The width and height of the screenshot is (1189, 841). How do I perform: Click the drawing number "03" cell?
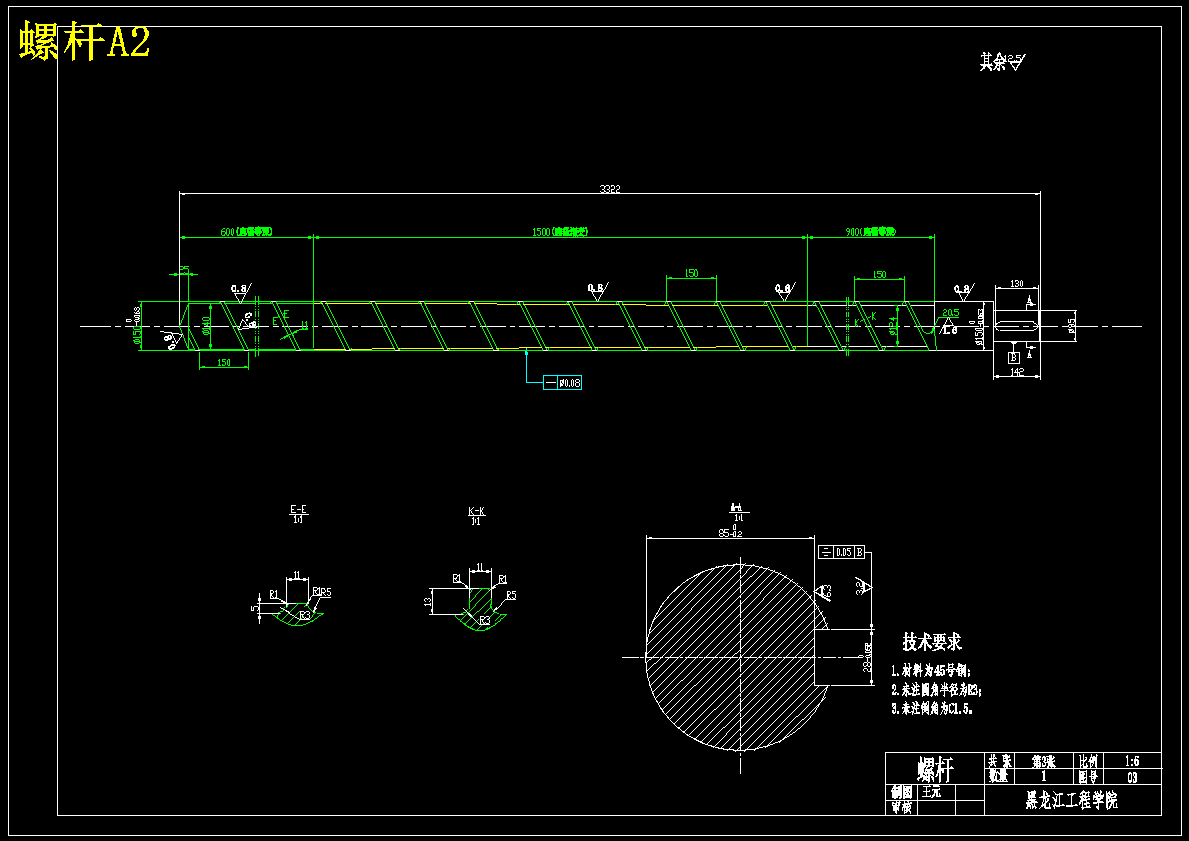point(1132,777)
